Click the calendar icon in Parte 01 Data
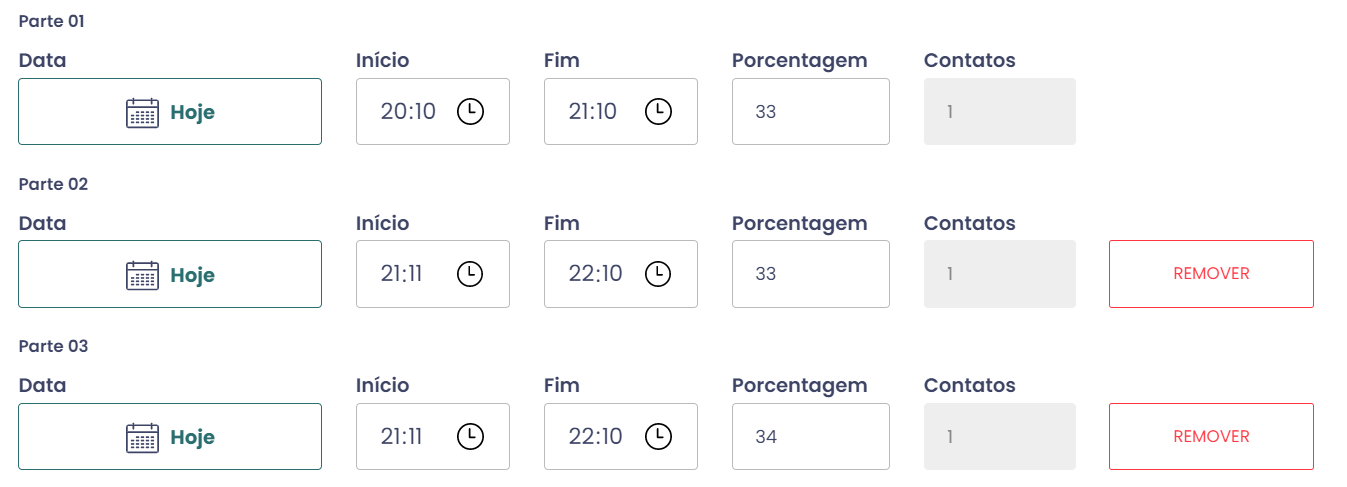 [x=143, y=112]
